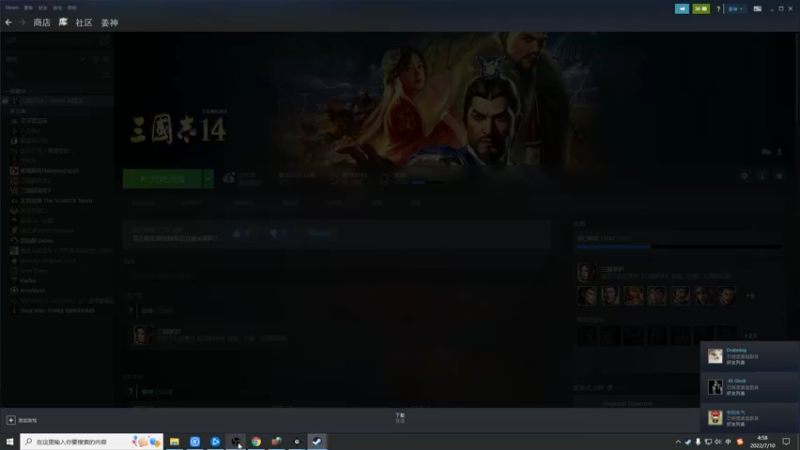Show hidden system tray icons chevron
Screen dimensions: 800x450
pos(678,442)
